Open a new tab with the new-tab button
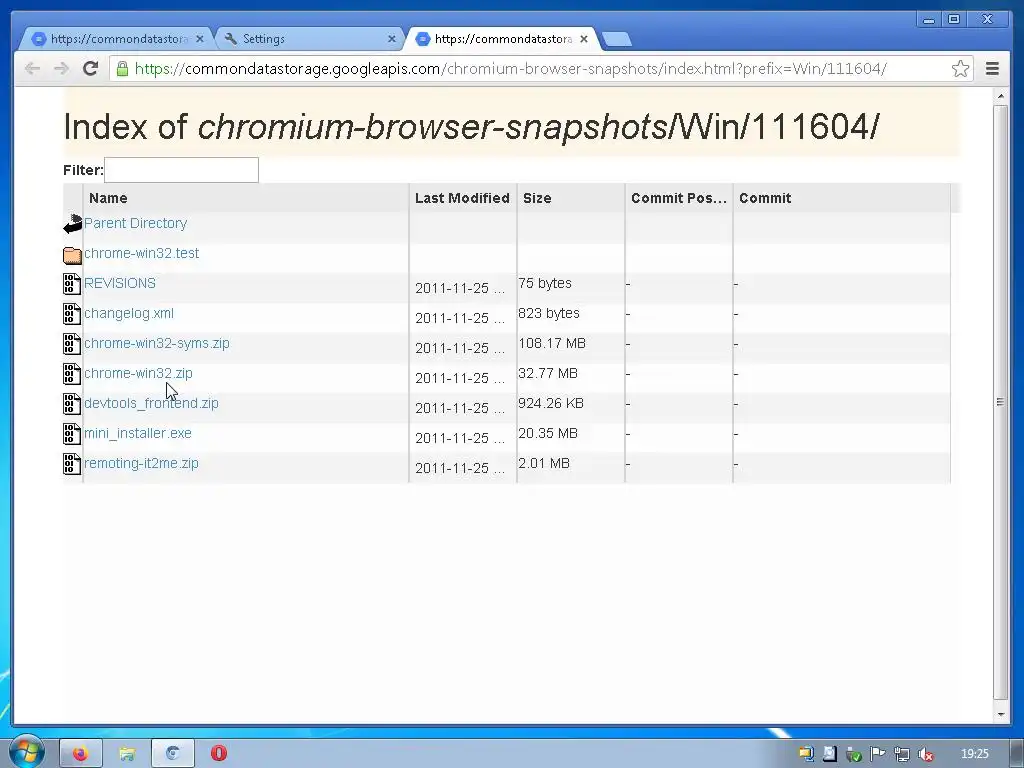 pyautogui.click(x=616, y=39)
